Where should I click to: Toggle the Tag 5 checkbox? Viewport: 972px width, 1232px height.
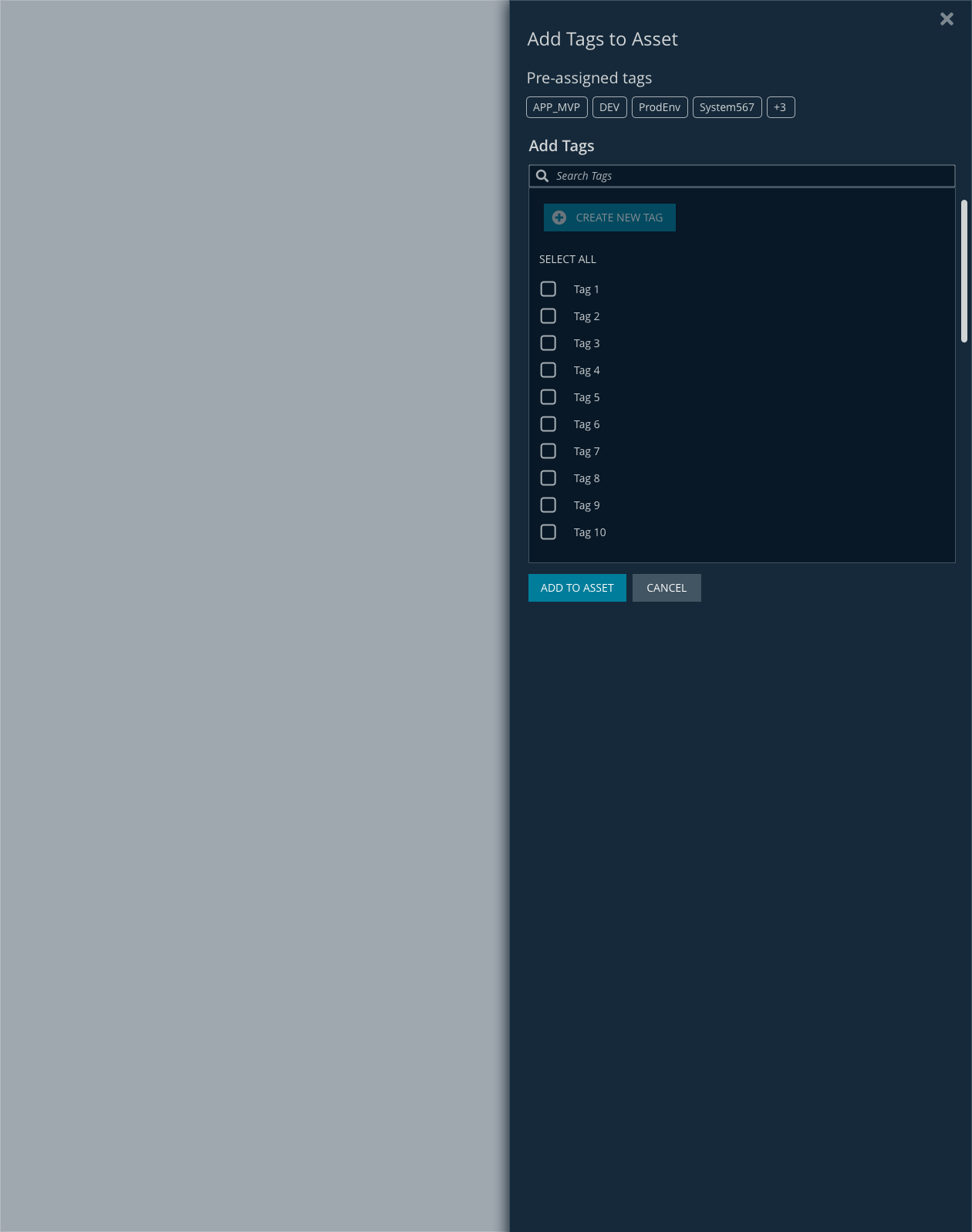coord(548,397)
